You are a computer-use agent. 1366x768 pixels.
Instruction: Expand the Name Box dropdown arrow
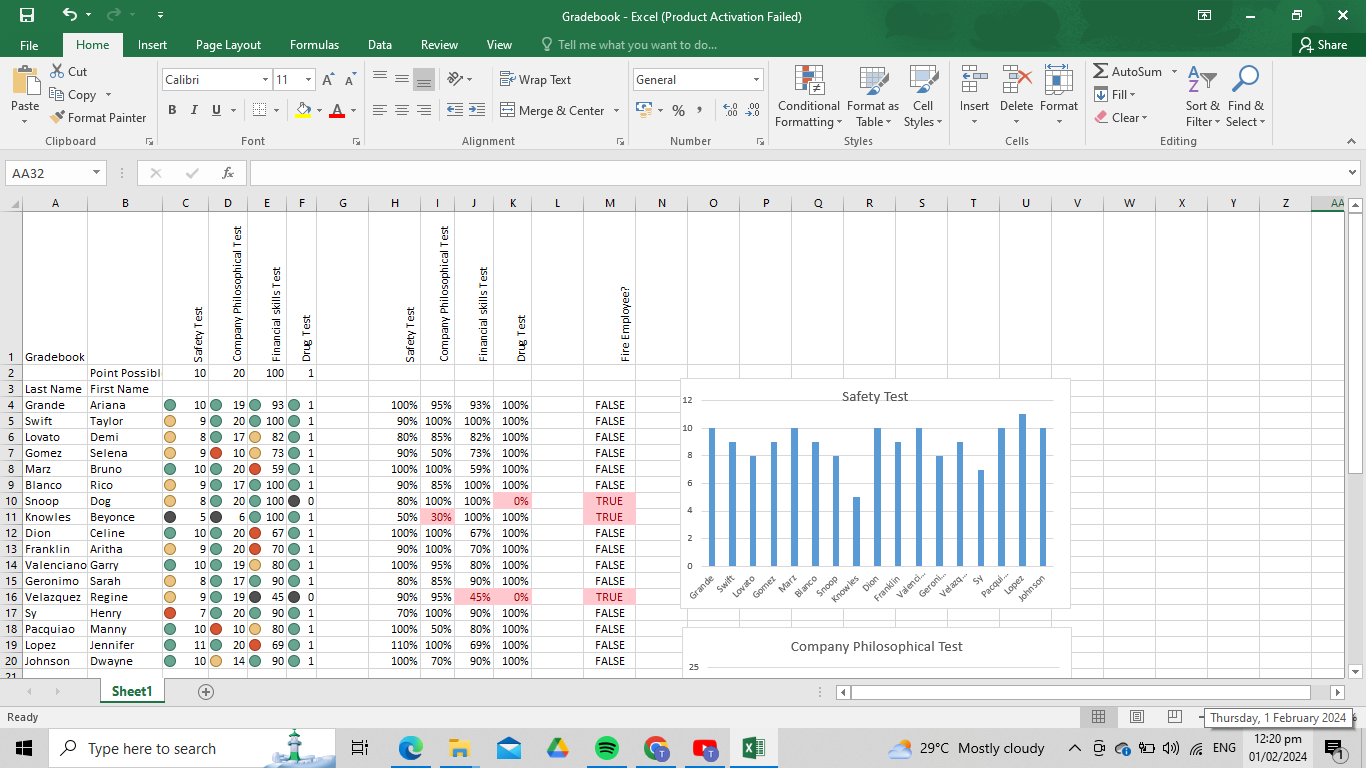pyautogui.click(x=96, y=173)
